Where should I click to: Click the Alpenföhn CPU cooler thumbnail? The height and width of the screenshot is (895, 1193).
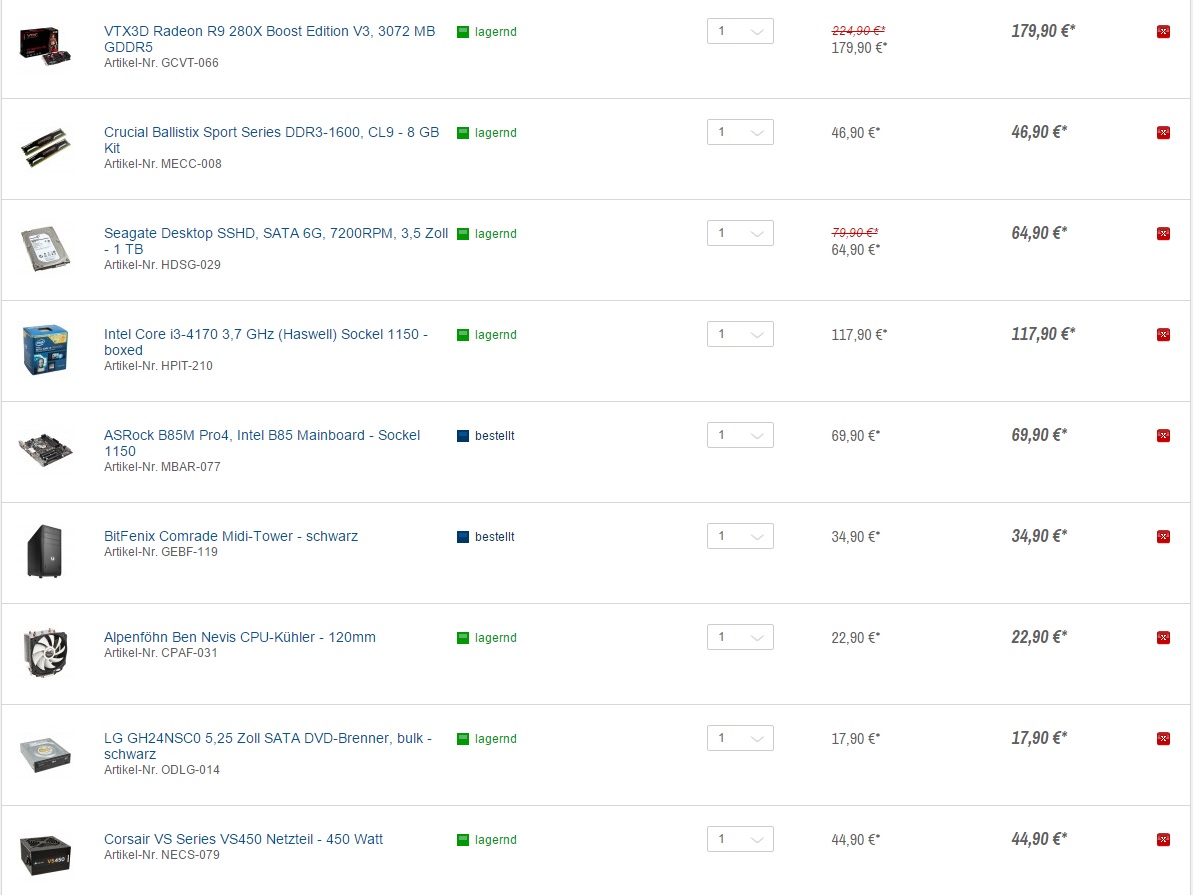click(46, 652)
